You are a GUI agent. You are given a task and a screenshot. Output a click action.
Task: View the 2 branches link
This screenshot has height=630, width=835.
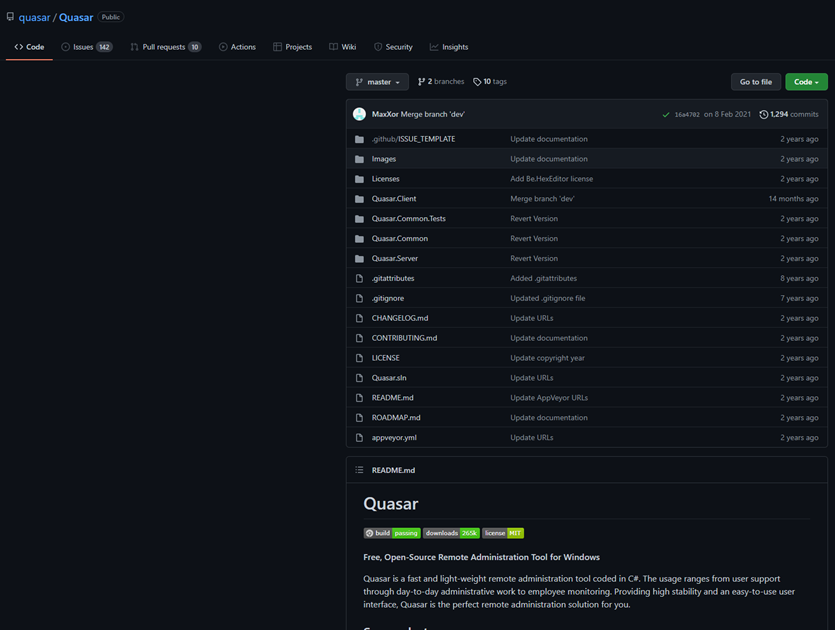click(x=441, y=81)
